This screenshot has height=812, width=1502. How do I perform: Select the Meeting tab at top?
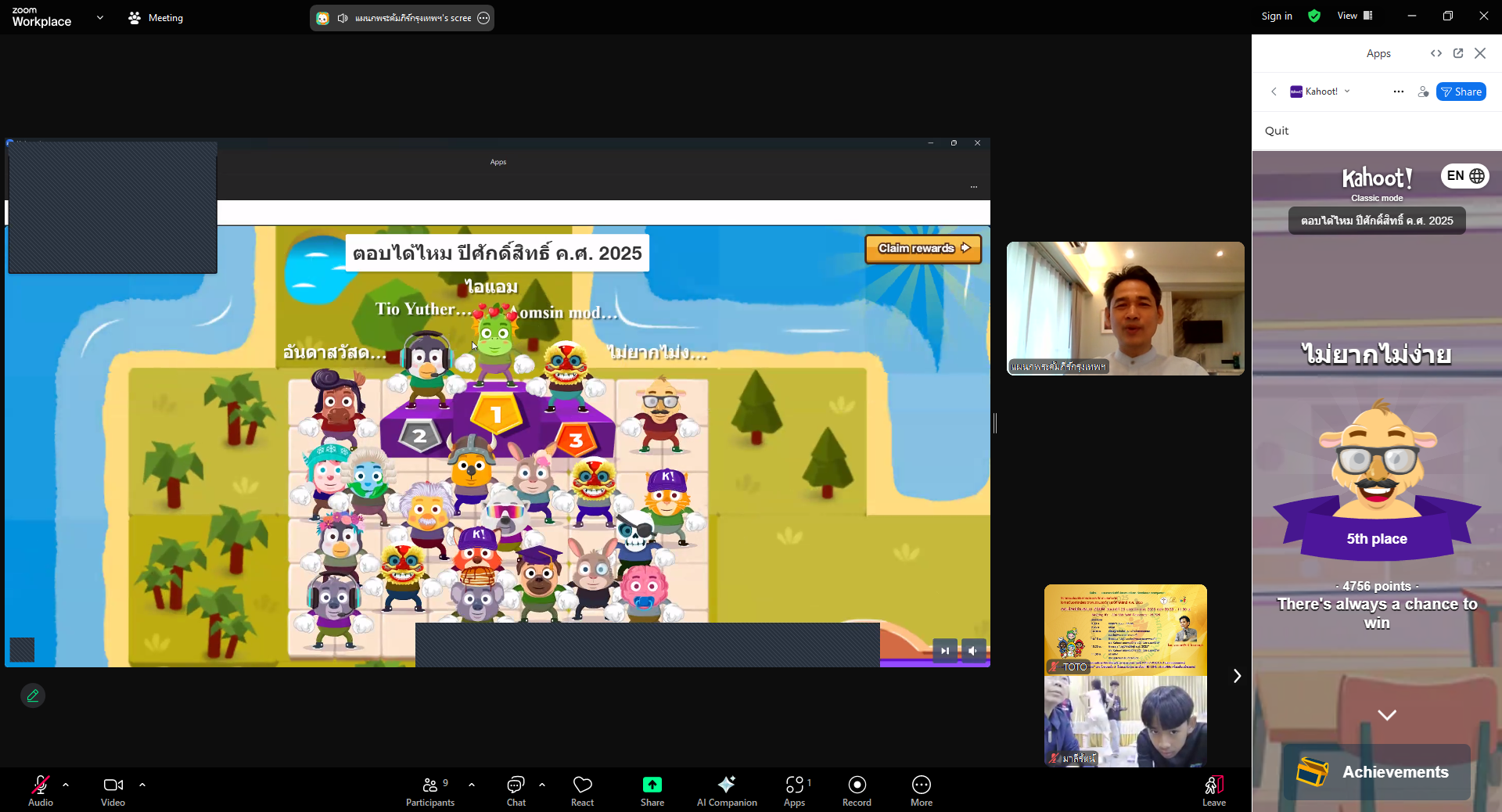pyautogui.click(x=156, y=17)
